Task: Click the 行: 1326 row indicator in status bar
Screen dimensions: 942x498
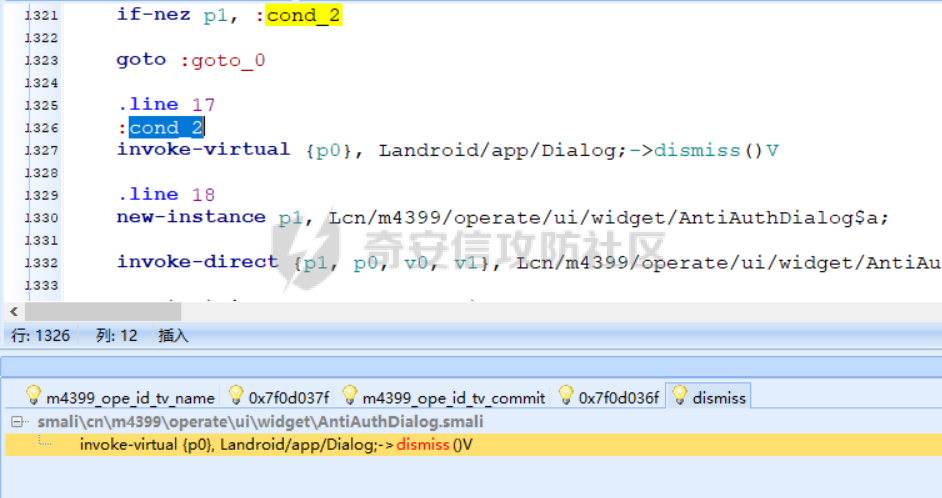Action: click(x=40, y=336)
